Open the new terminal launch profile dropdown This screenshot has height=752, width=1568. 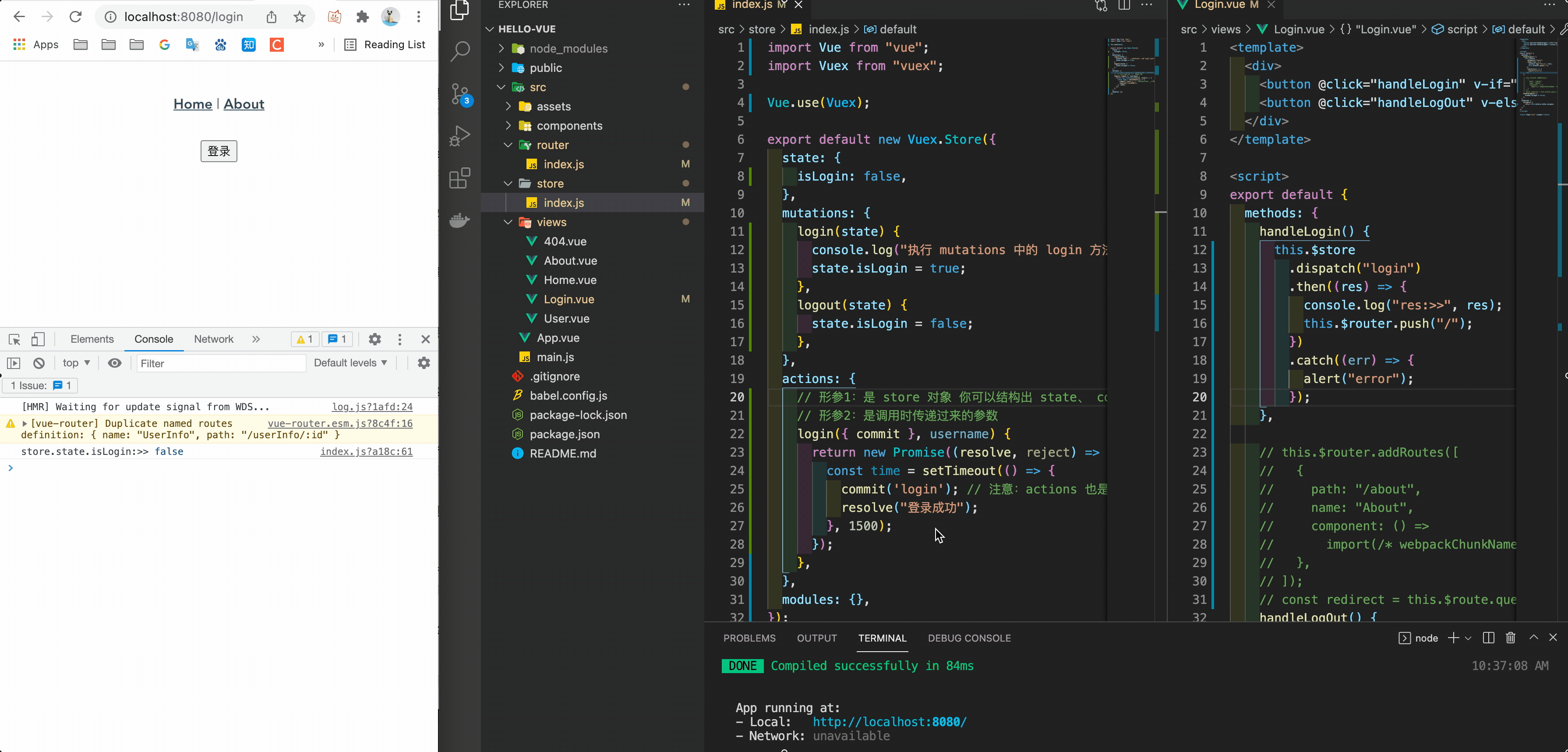[x=1468, y=638]
